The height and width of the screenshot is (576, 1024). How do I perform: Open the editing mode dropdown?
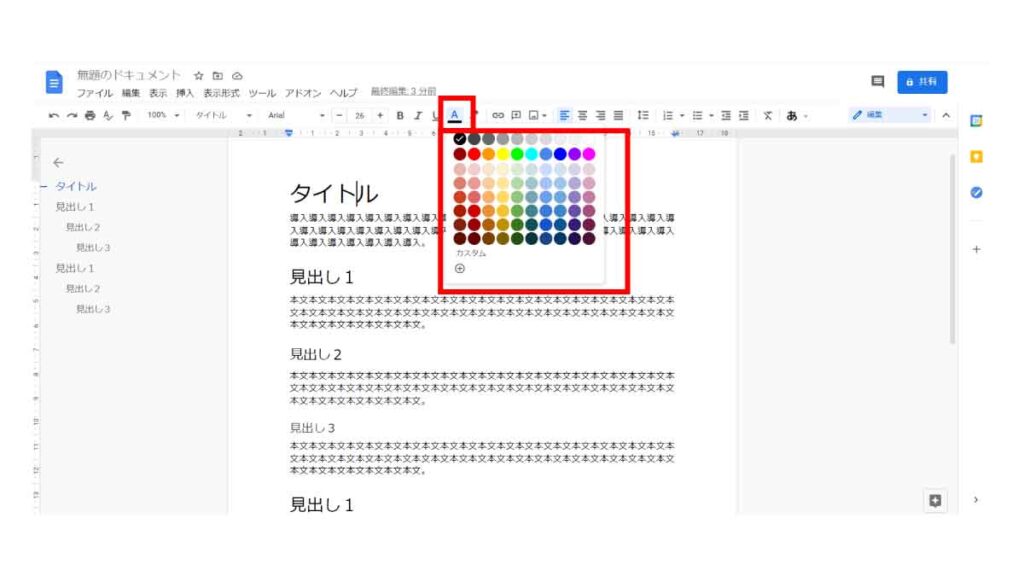coord(889,115)
